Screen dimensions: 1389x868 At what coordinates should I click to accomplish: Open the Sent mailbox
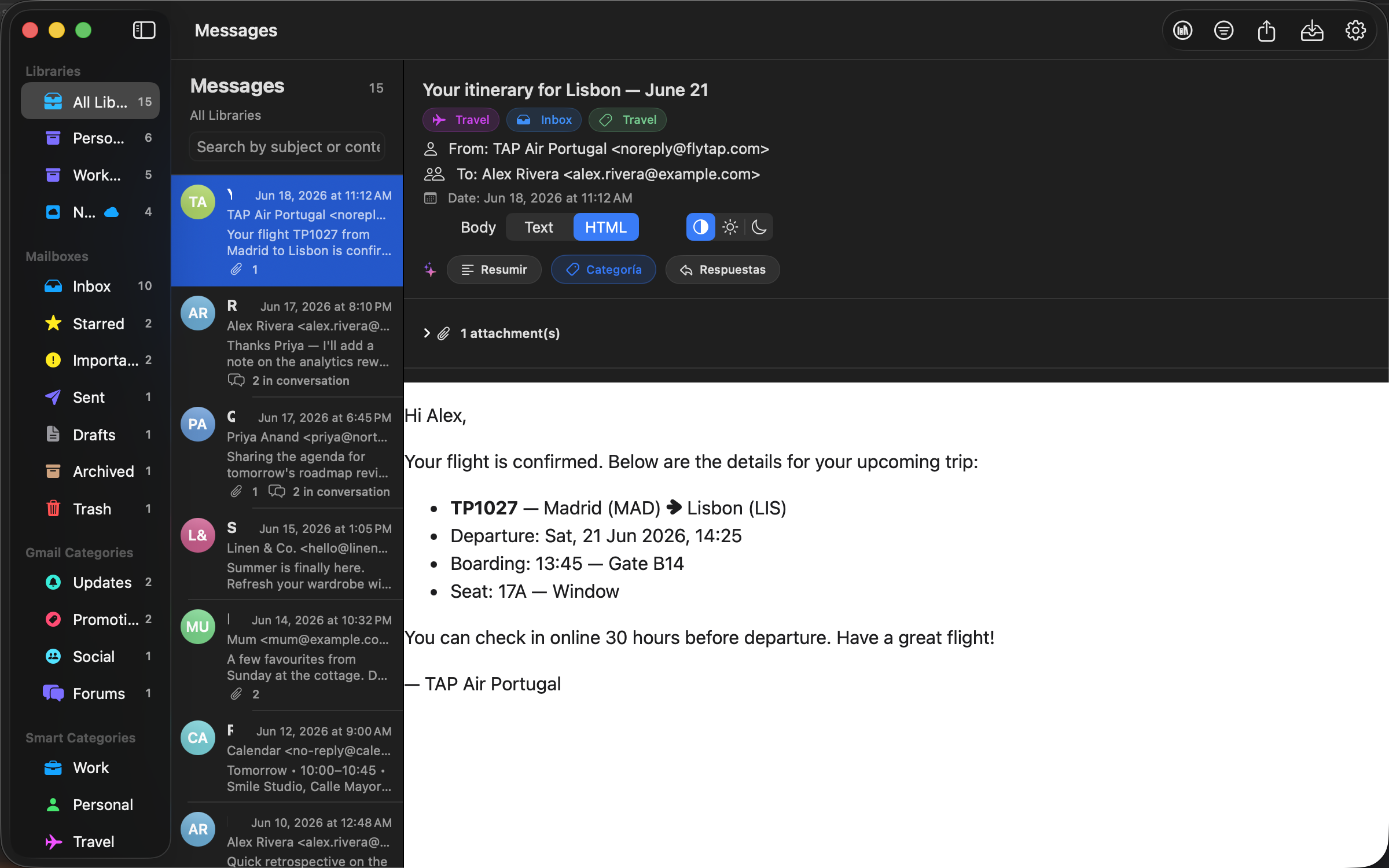point(90,397)
